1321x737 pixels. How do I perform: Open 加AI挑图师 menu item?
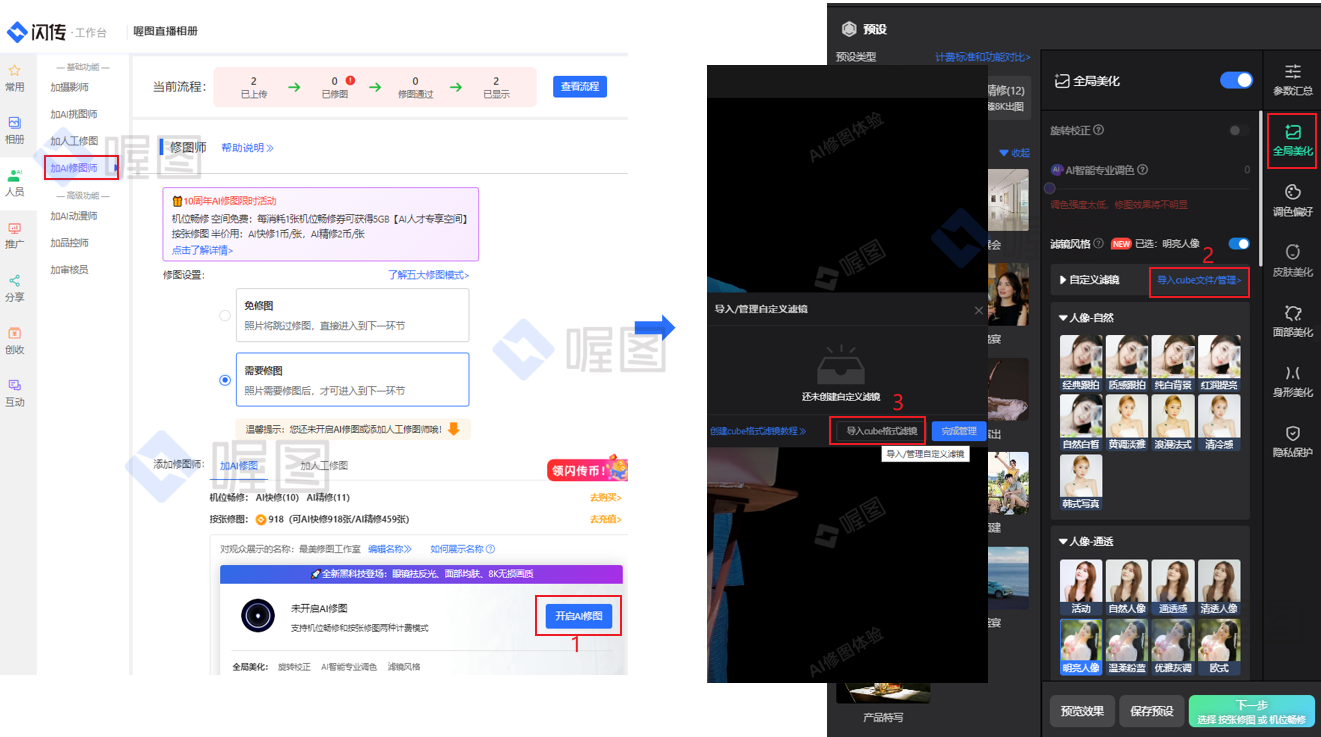(74, 114)
